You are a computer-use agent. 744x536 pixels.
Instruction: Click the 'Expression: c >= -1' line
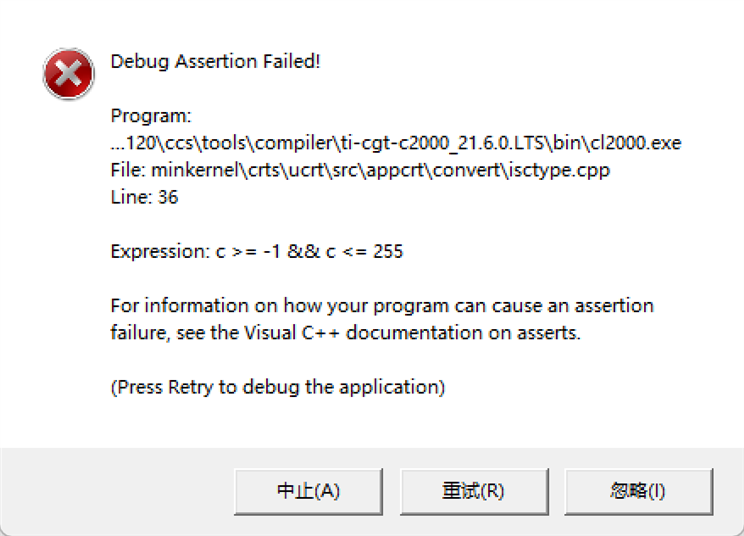pos(257,251)
